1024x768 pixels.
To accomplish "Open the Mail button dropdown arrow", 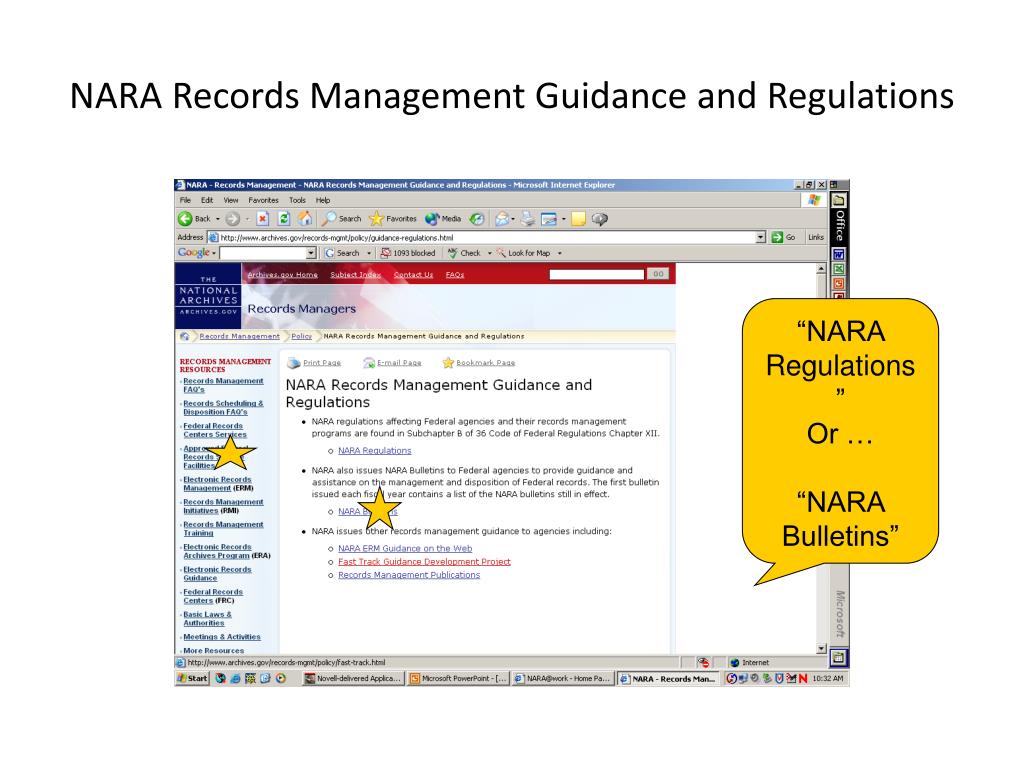I will coord(513,219).
